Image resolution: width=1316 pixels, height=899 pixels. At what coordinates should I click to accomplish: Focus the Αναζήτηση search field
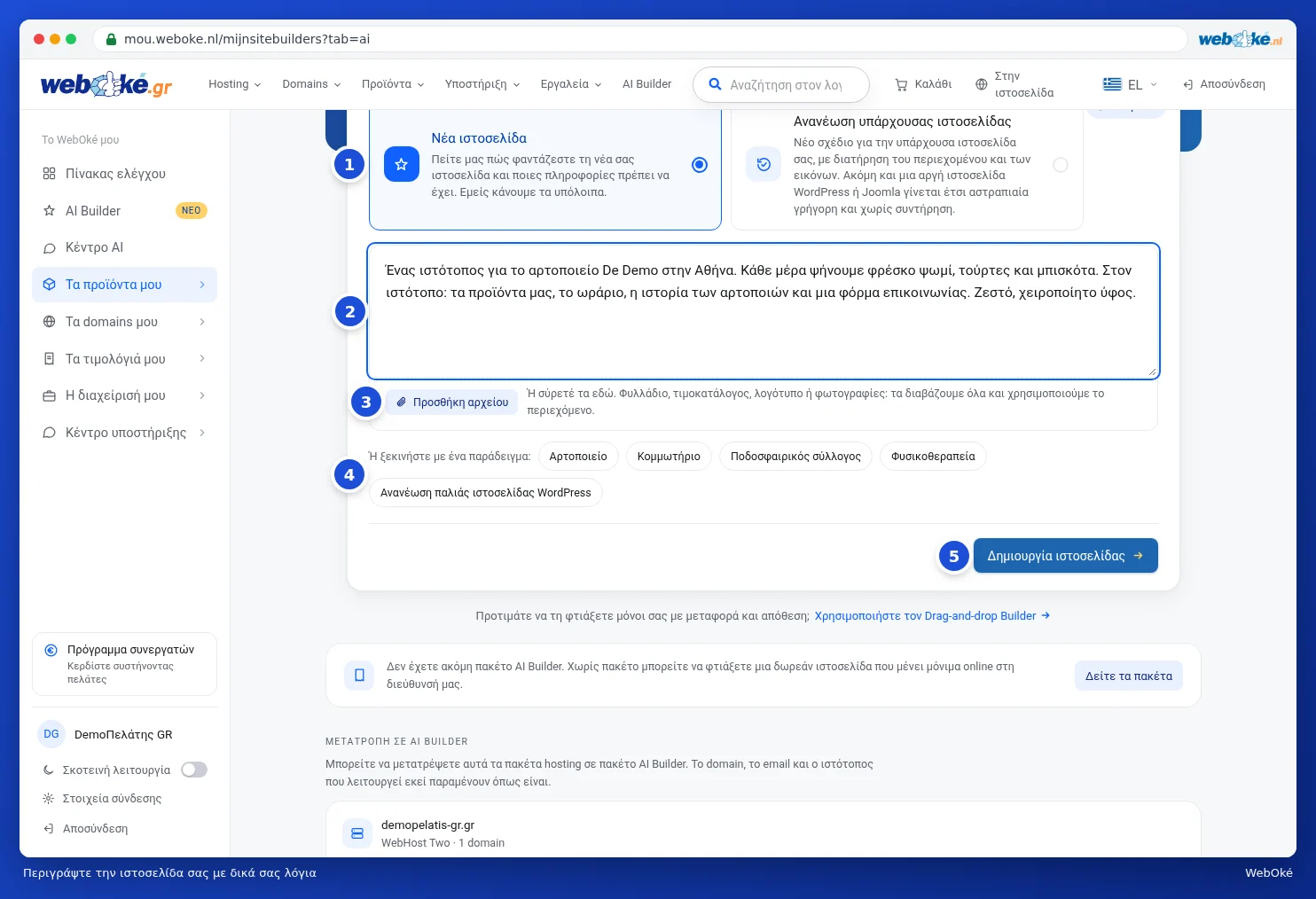coord(781,84)
